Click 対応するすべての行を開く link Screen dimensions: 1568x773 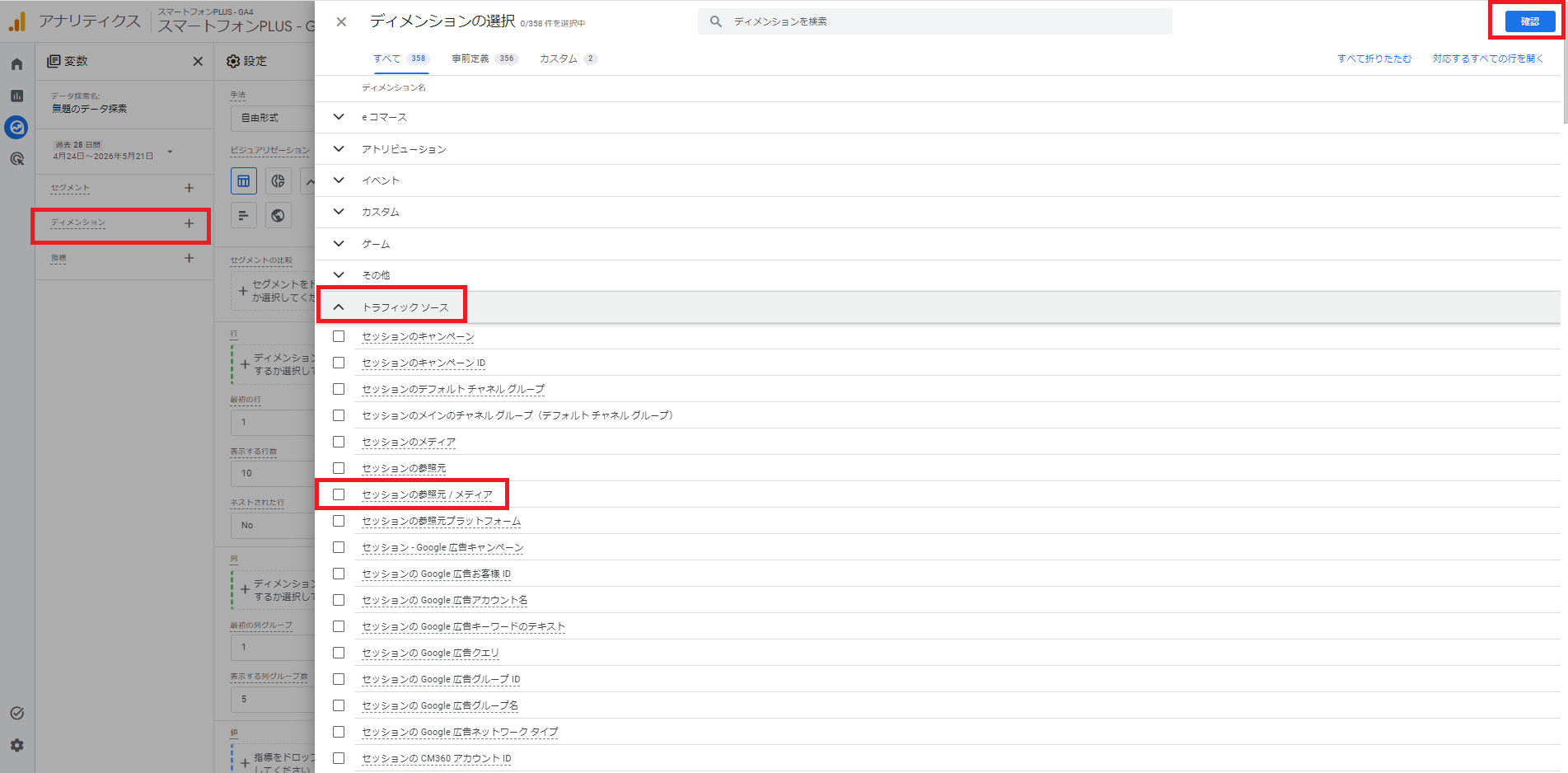1488,59
